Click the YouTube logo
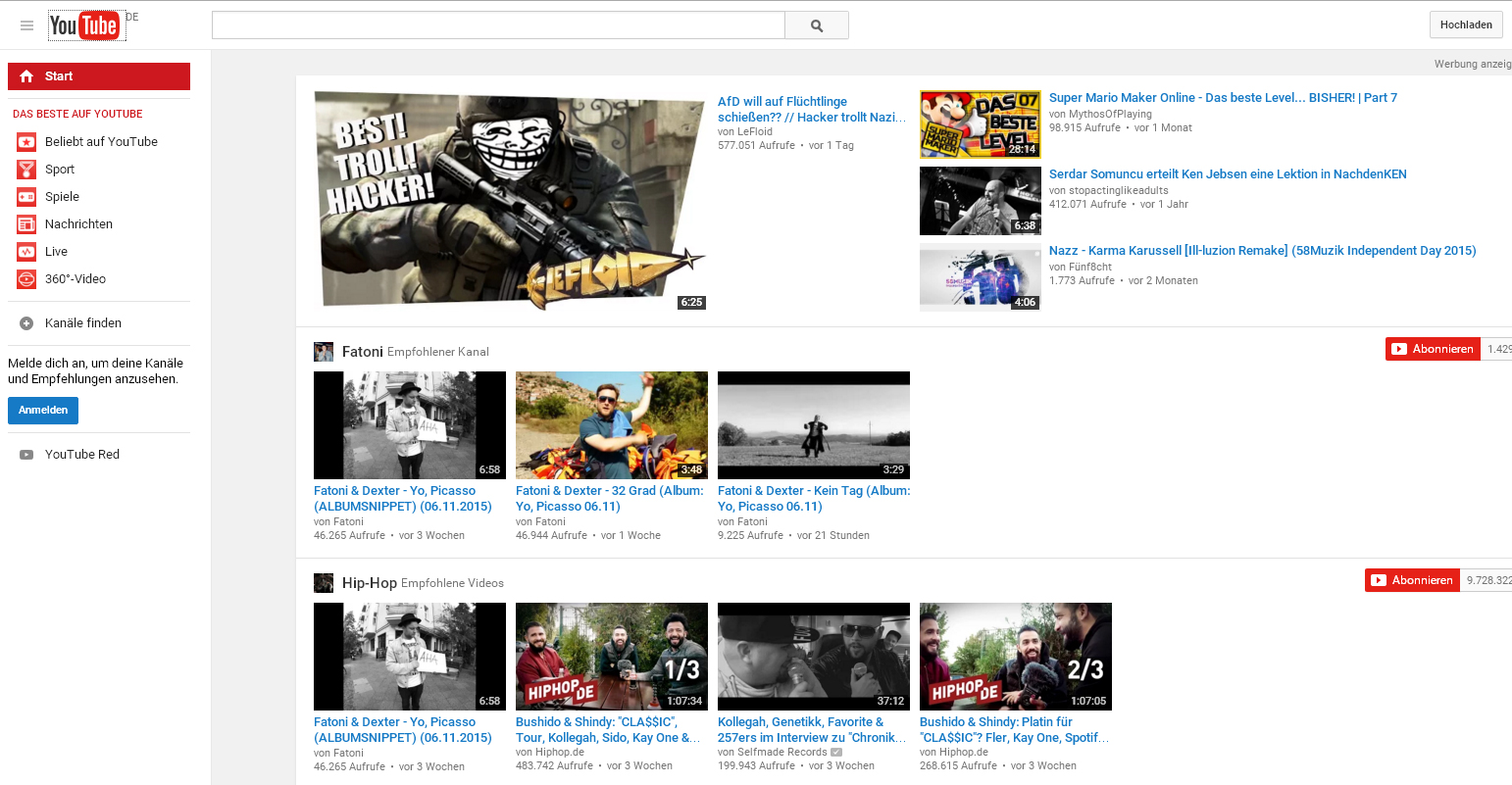The width and height of the screenshot is (1512, 785). 85,25
